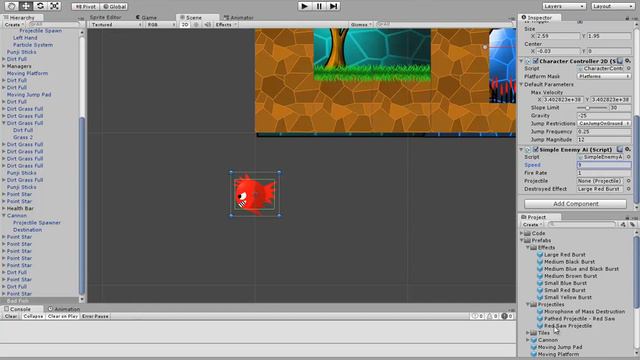Toggle Error Pause in Console
The width and height of the screenshot is (640, 360).
click(95, 316)
